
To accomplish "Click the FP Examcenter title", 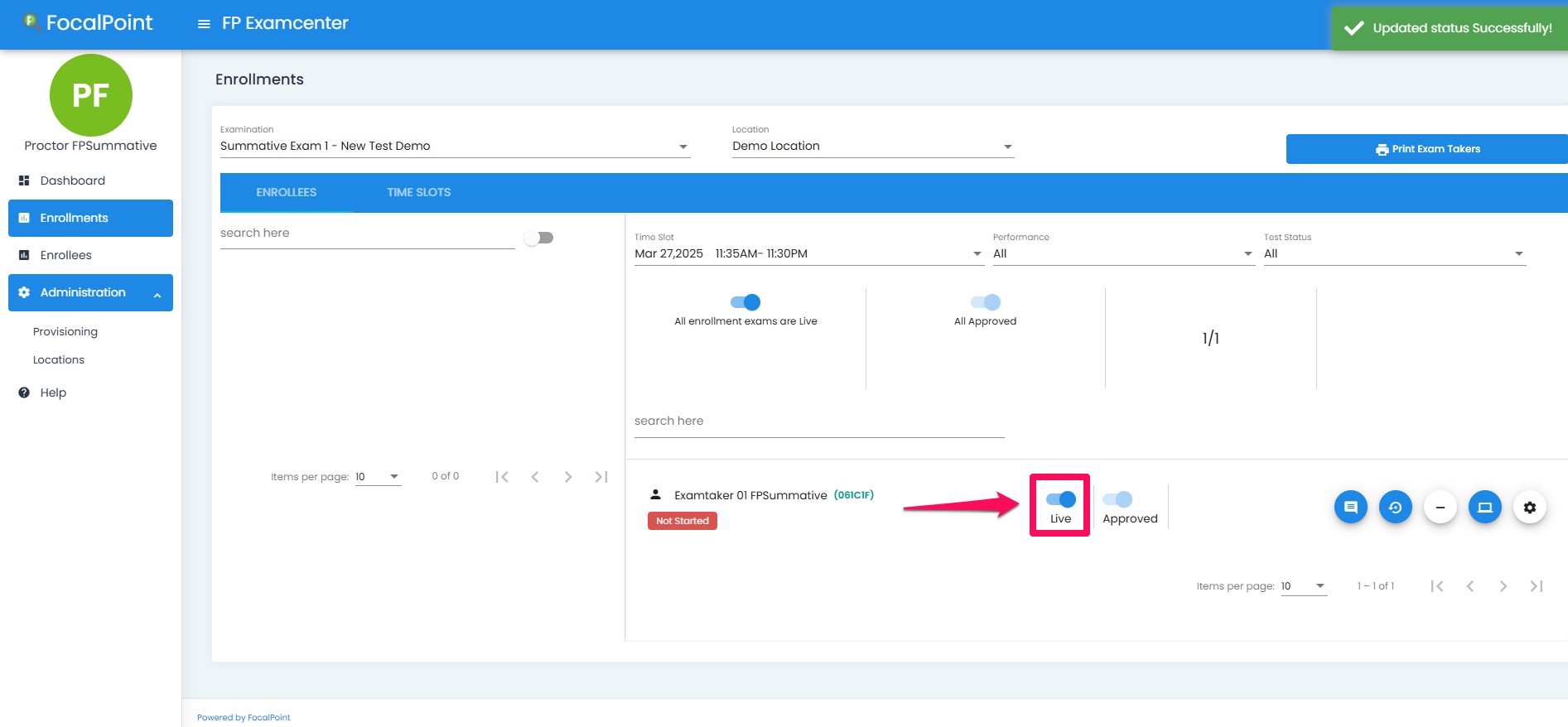I will [285, 23].
